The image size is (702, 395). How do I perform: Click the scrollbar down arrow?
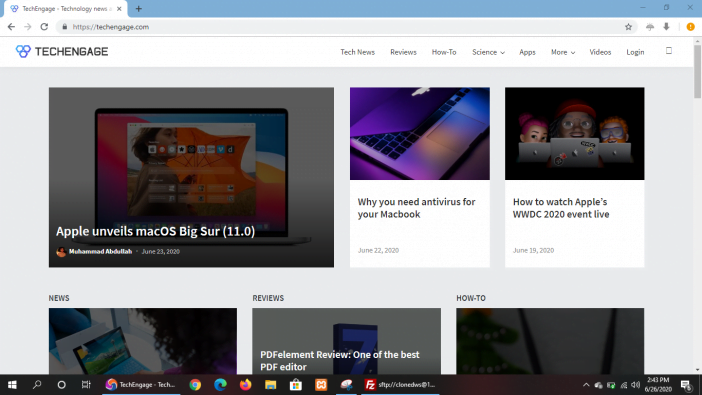697,370
